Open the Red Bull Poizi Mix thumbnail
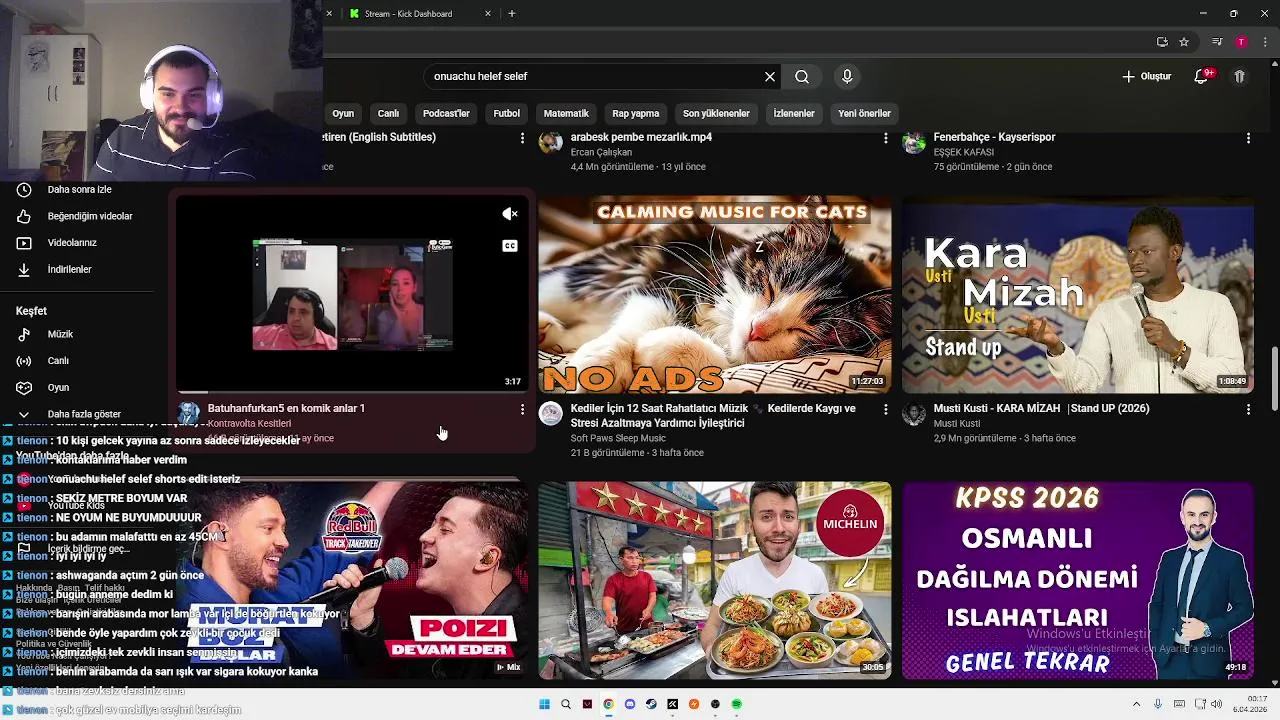The height and width of the screenshot is (720, 1280). point(352,580)
